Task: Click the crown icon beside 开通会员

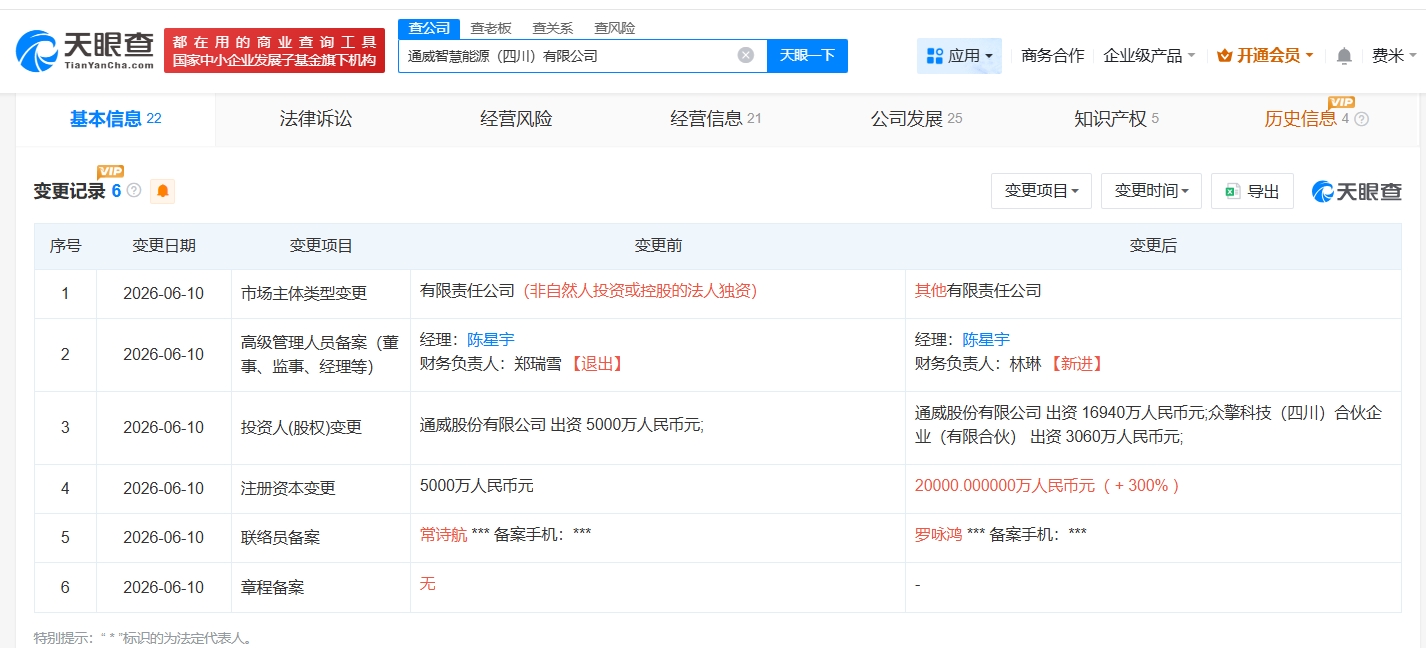Action: tap(1225, 56)
